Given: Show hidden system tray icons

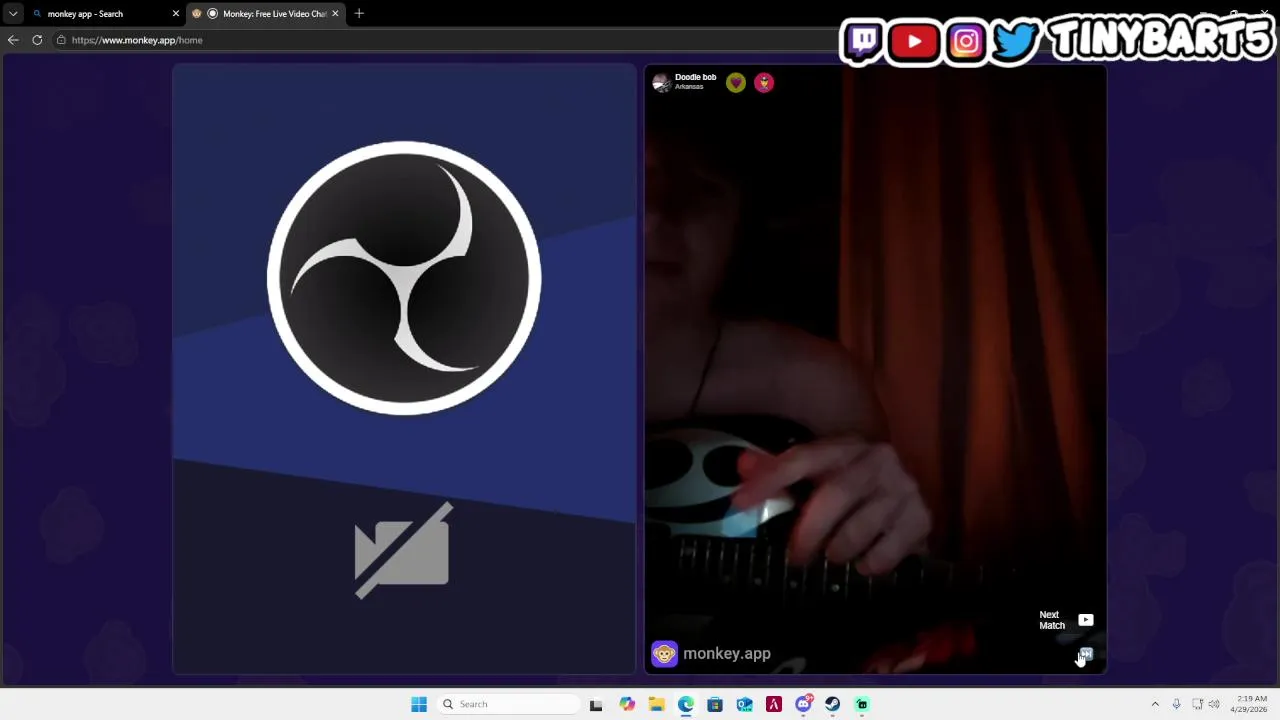Looking at the screenshot, I should click(1155, 704).
